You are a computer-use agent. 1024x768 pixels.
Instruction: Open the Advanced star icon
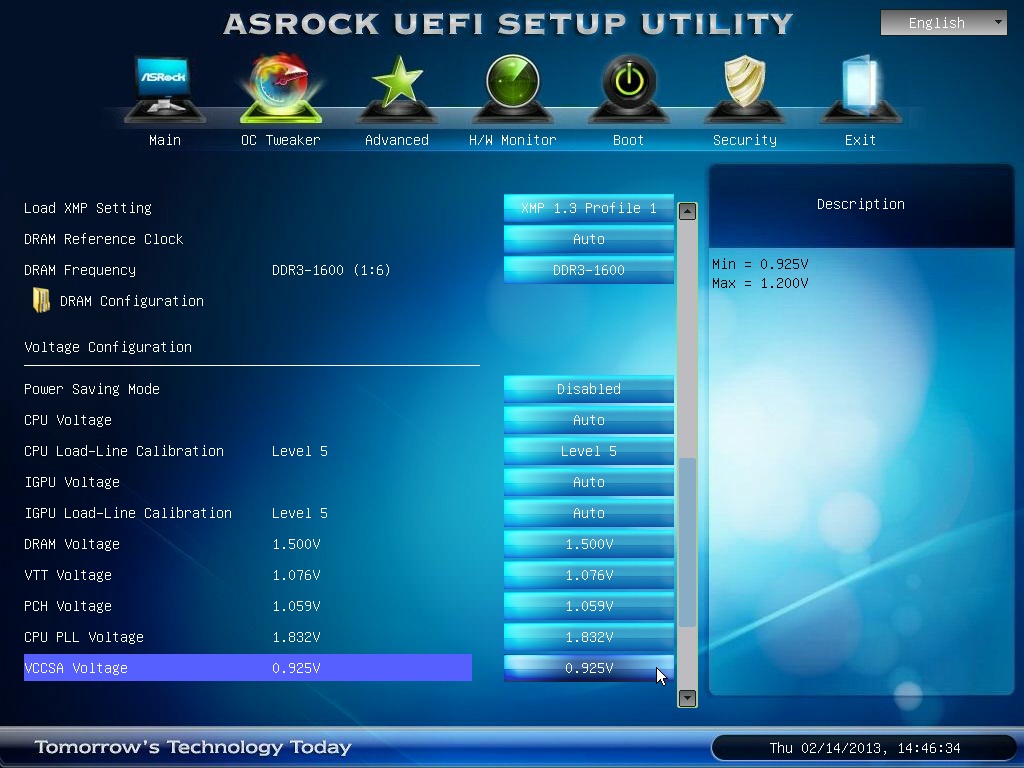[397, 88]
